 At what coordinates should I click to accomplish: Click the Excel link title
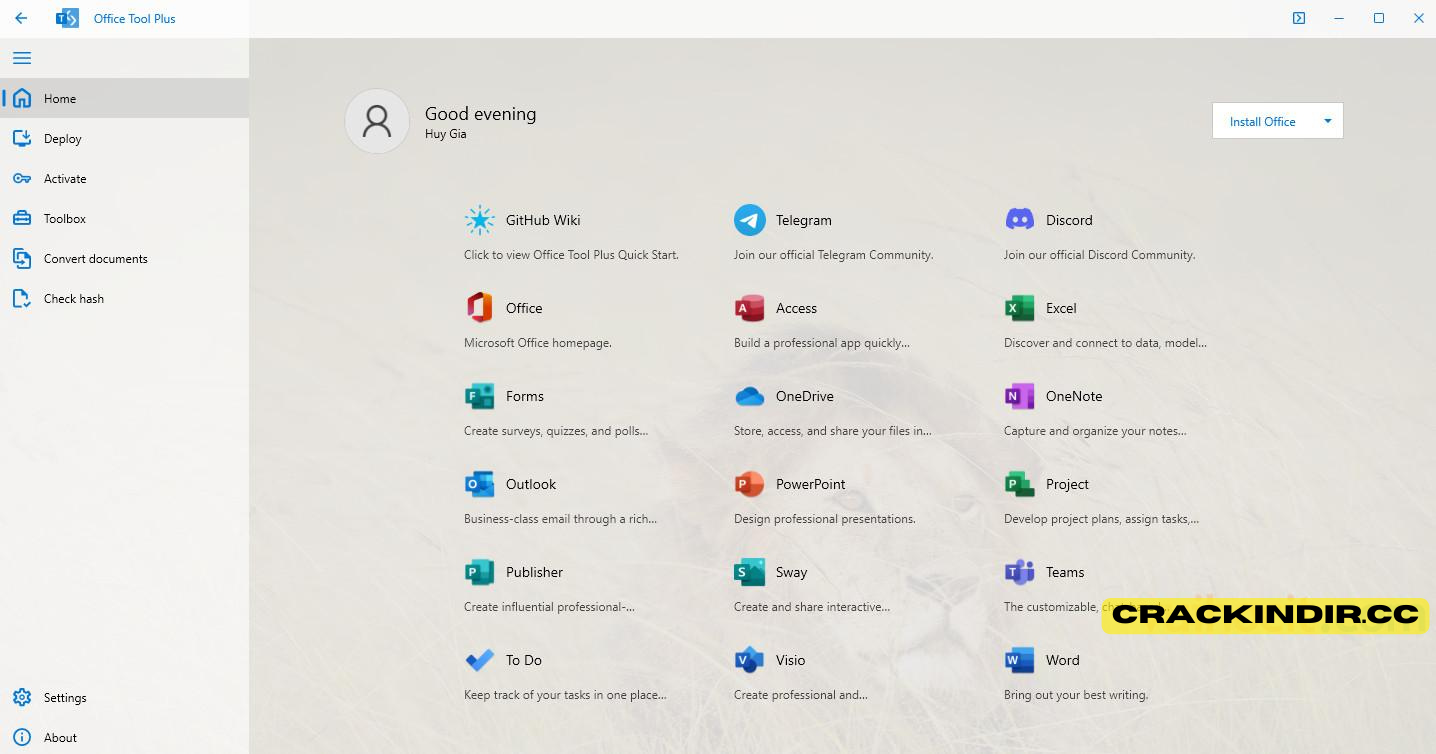pyautogui.click(x=1061, y=308)
